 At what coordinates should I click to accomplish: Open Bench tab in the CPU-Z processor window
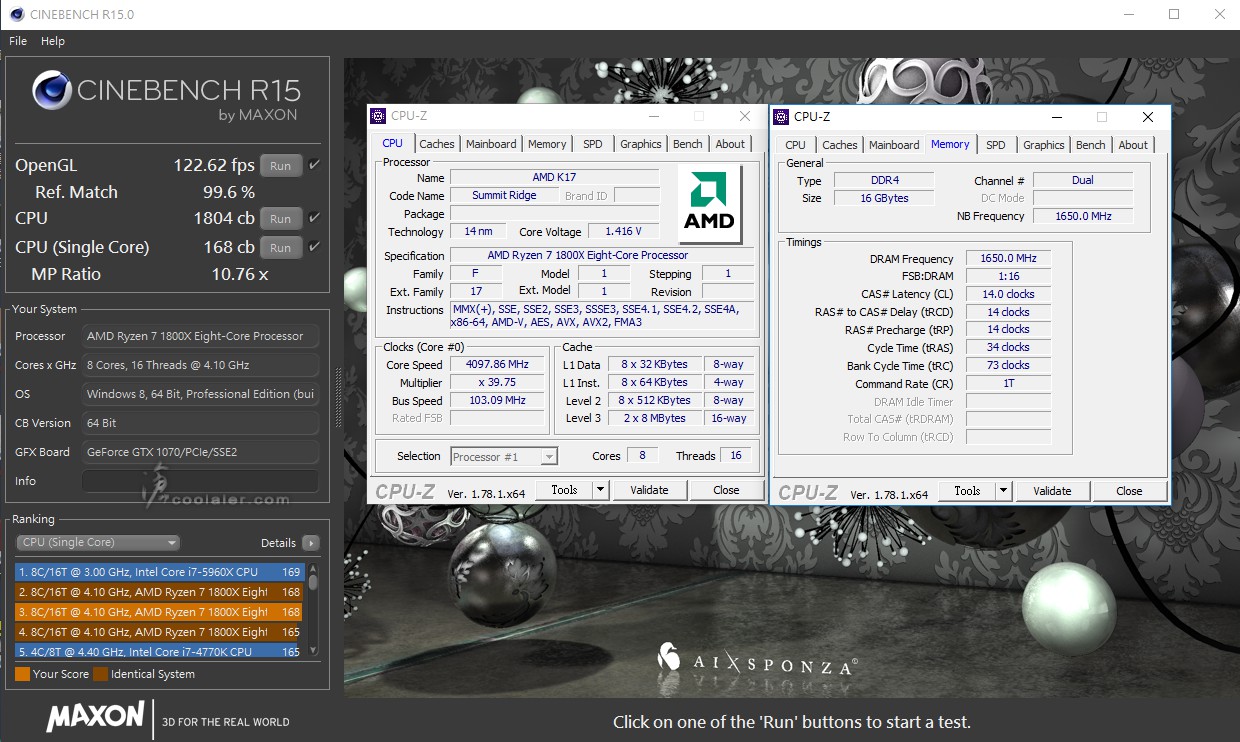[688, 144]
